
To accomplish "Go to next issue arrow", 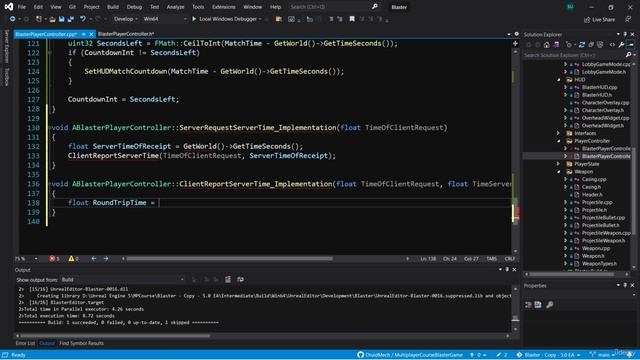I will [106, 259].
